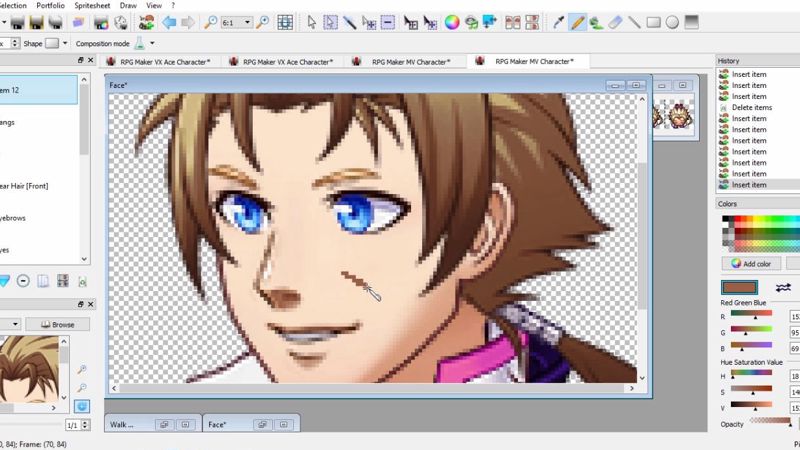800x450 pixels.
Task: Open the Shape dropdown arrow
Action: [65, 43]
